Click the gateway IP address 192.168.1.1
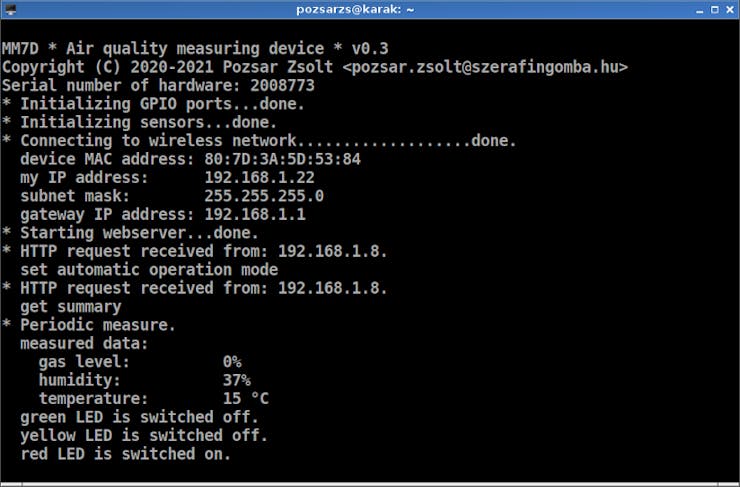Screen dimensions: 740x487 coord(254,214)
